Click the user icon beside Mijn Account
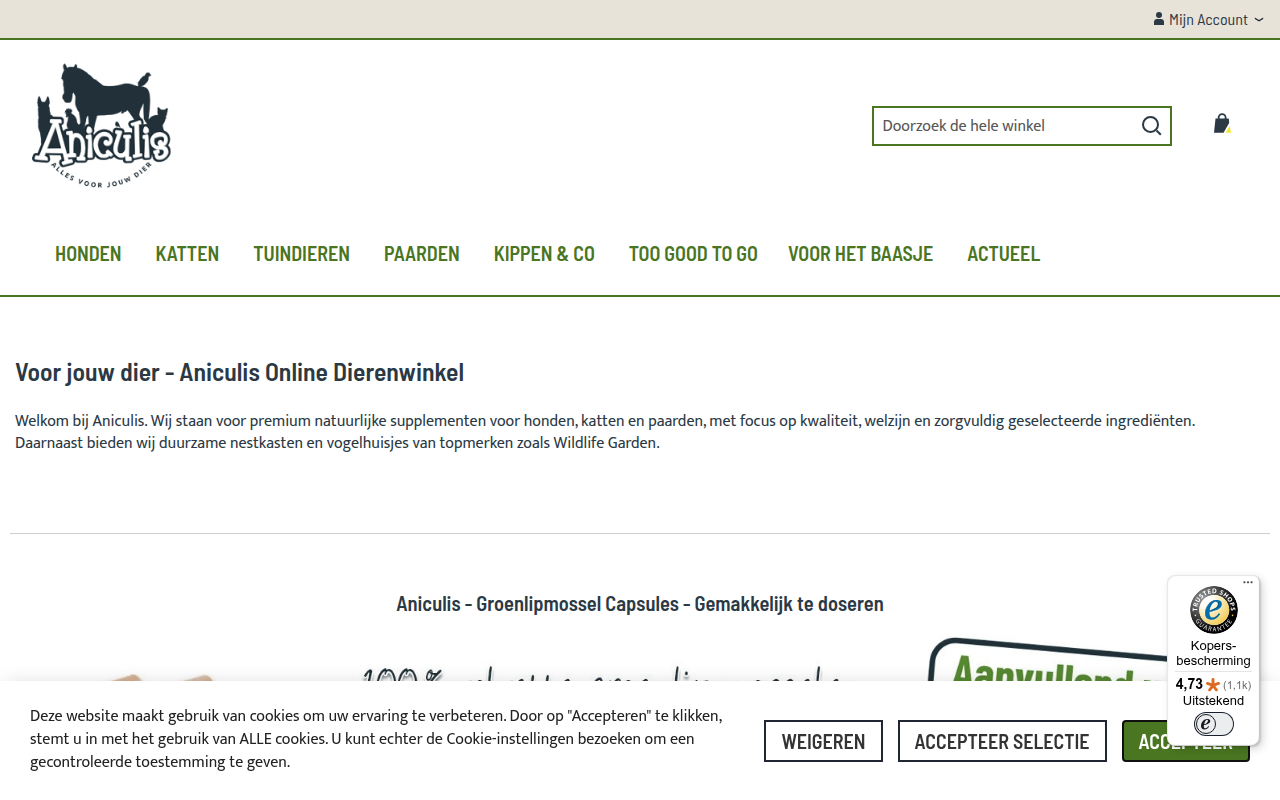 (x=1159, y=19)
